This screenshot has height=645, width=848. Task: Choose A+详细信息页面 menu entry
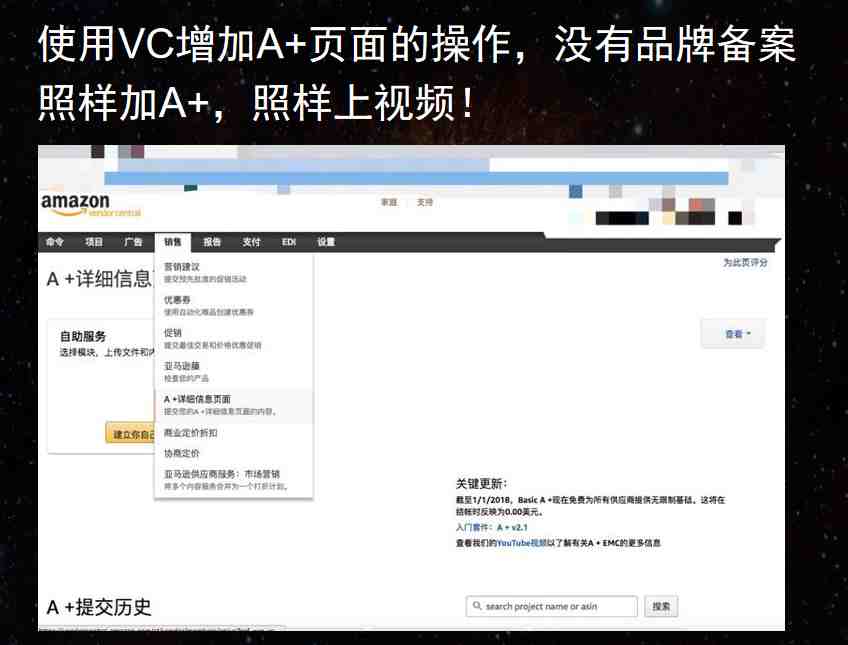(x=233, y=405)
